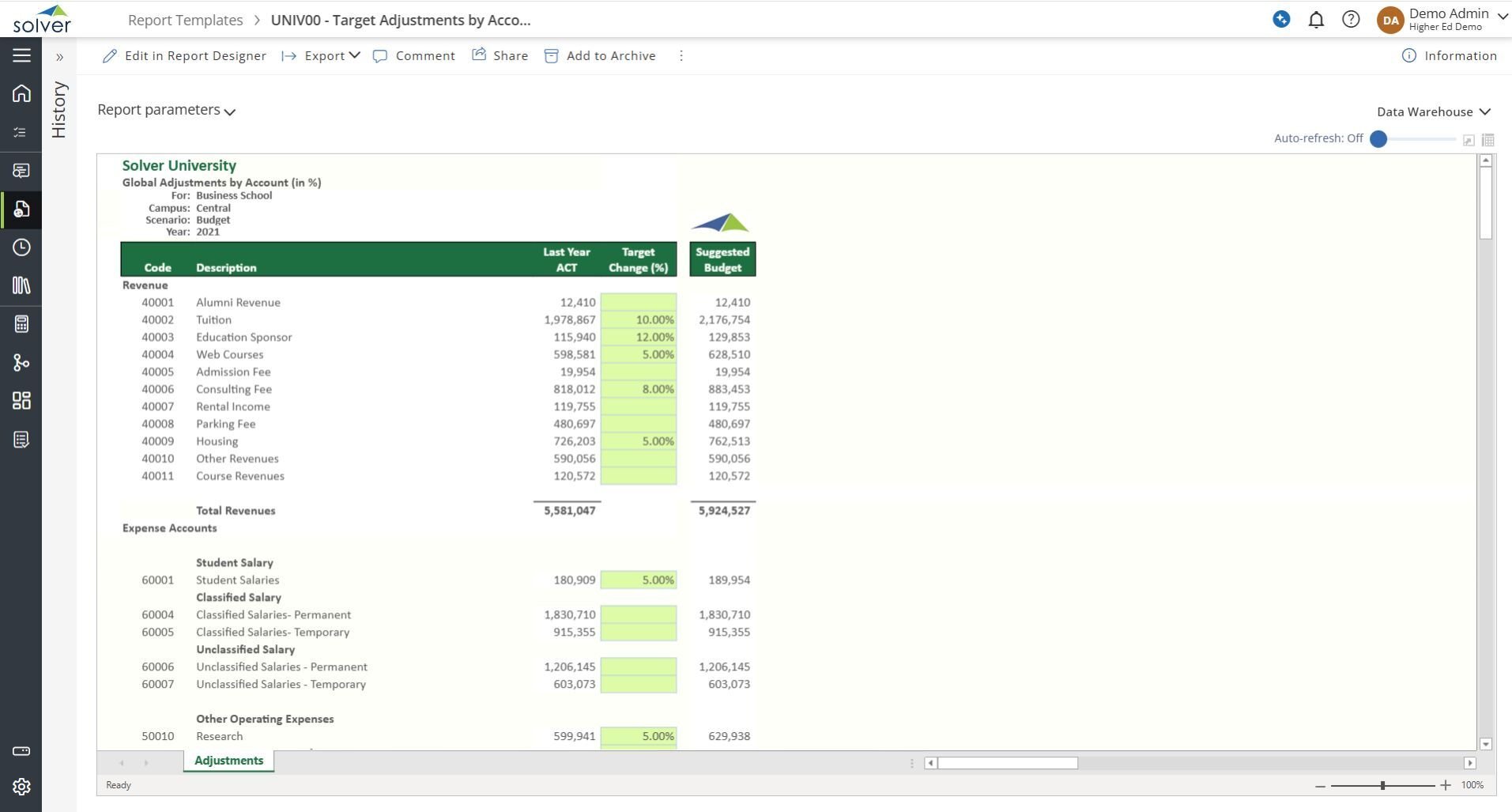This screenshot has height=812, width=1512.
Task: Open the help question mark icon
Action: [x=1351, y=20]
